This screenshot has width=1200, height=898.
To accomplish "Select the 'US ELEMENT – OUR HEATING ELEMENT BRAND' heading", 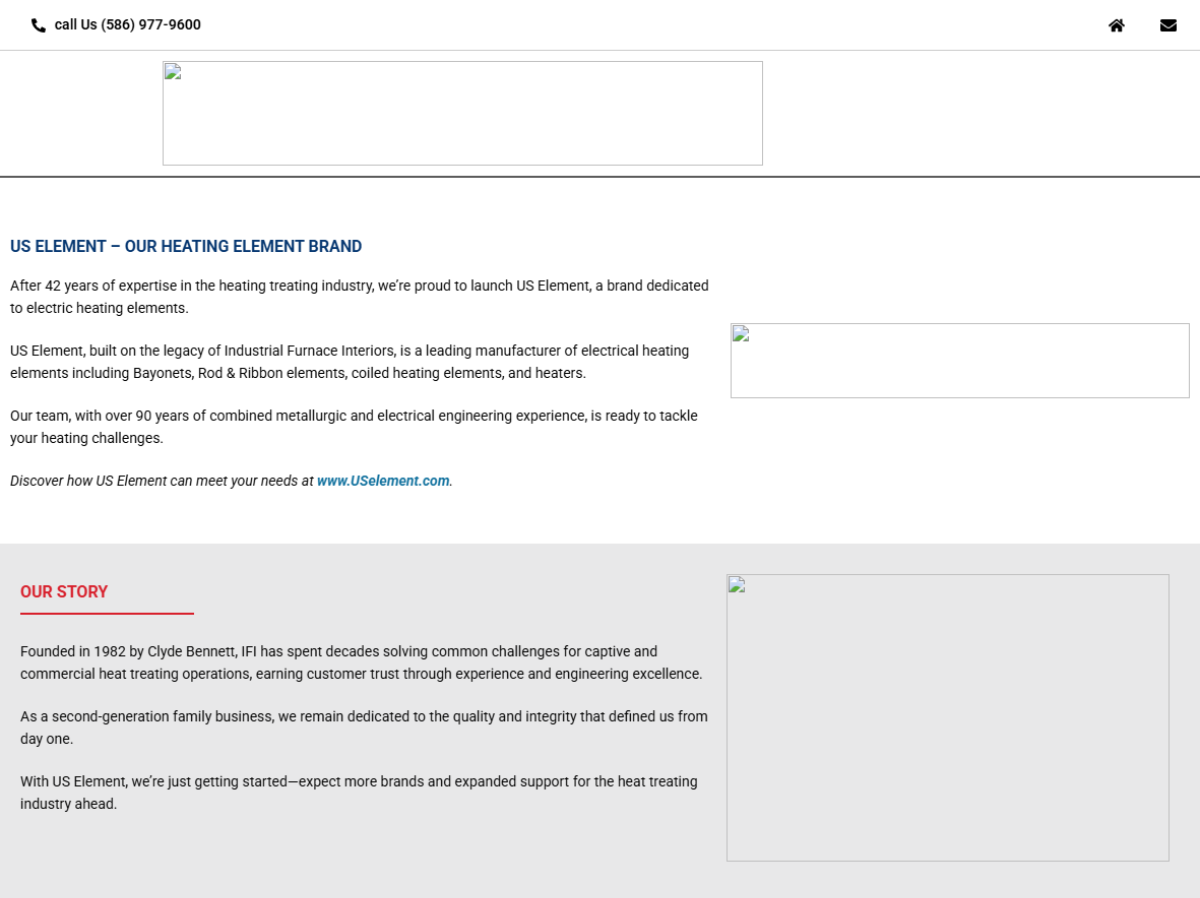I will pos(186,246).
